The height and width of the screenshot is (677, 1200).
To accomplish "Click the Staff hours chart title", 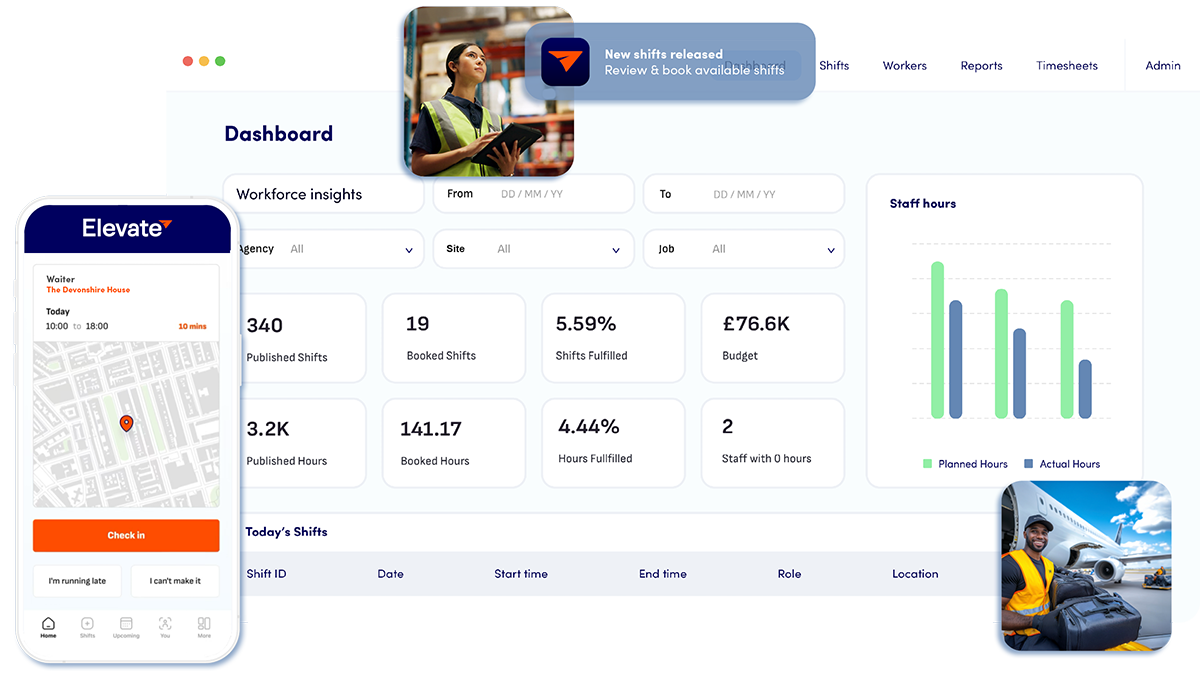I will coord(923,203).
